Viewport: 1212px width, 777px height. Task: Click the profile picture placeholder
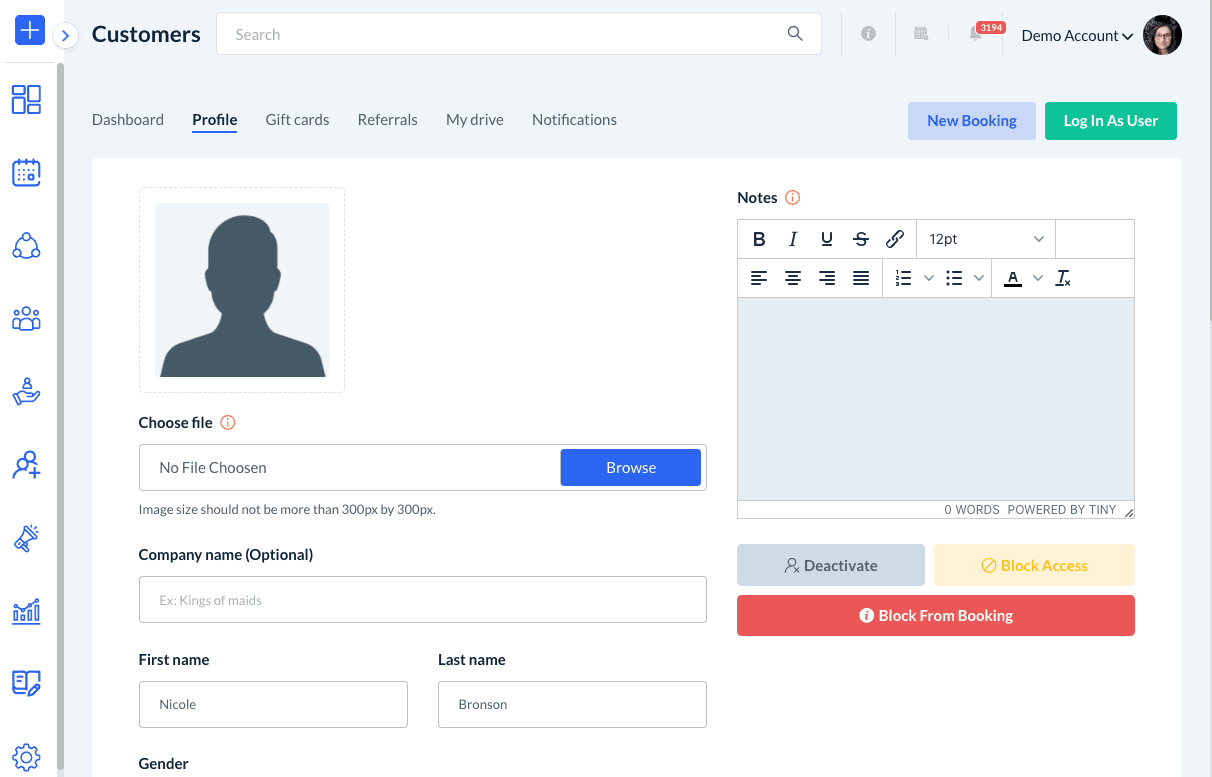pos(242,290)
